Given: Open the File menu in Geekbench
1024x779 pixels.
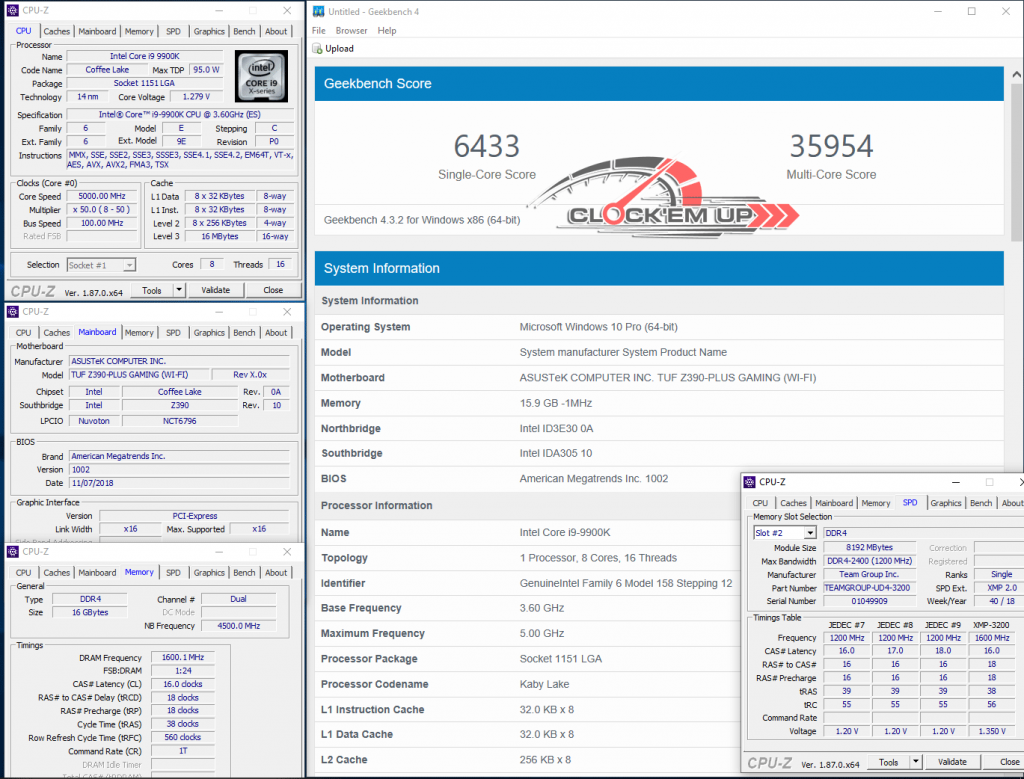Looking at the screenshot, I should coord(319,31).
